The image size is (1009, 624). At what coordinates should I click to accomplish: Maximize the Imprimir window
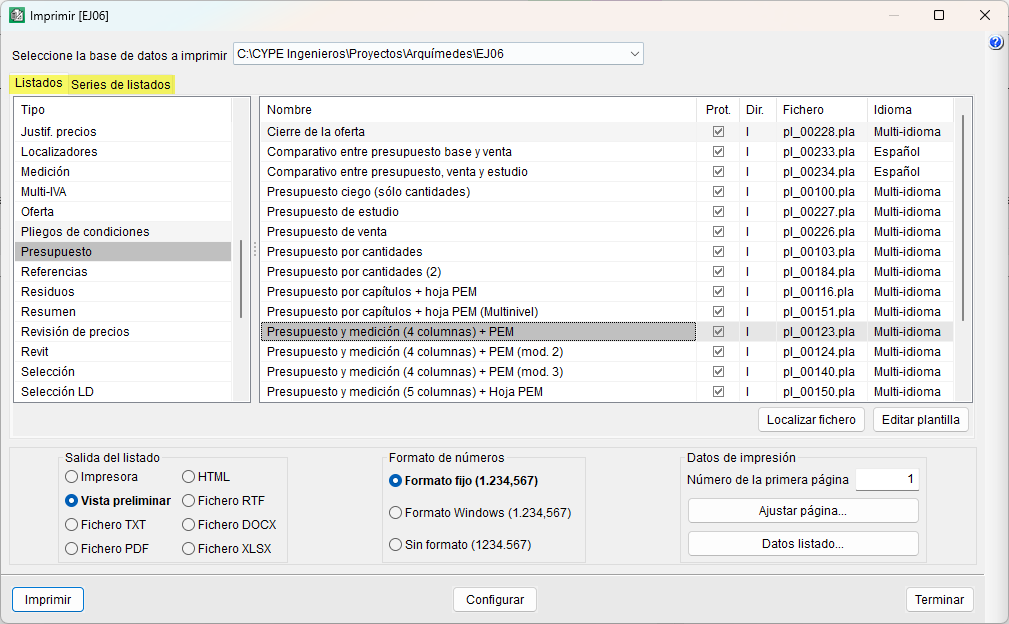pyautogui.click(x=939, y=15)
